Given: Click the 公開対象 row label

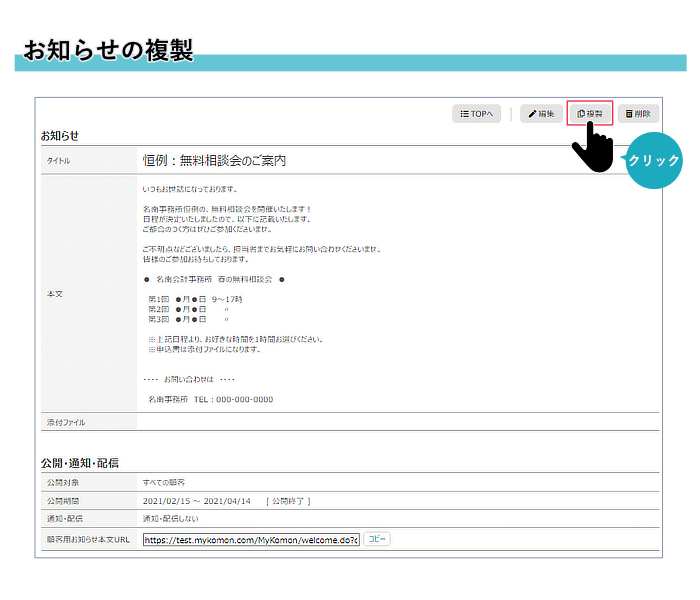Looking at the screenshot, I should tap(62, 482).
